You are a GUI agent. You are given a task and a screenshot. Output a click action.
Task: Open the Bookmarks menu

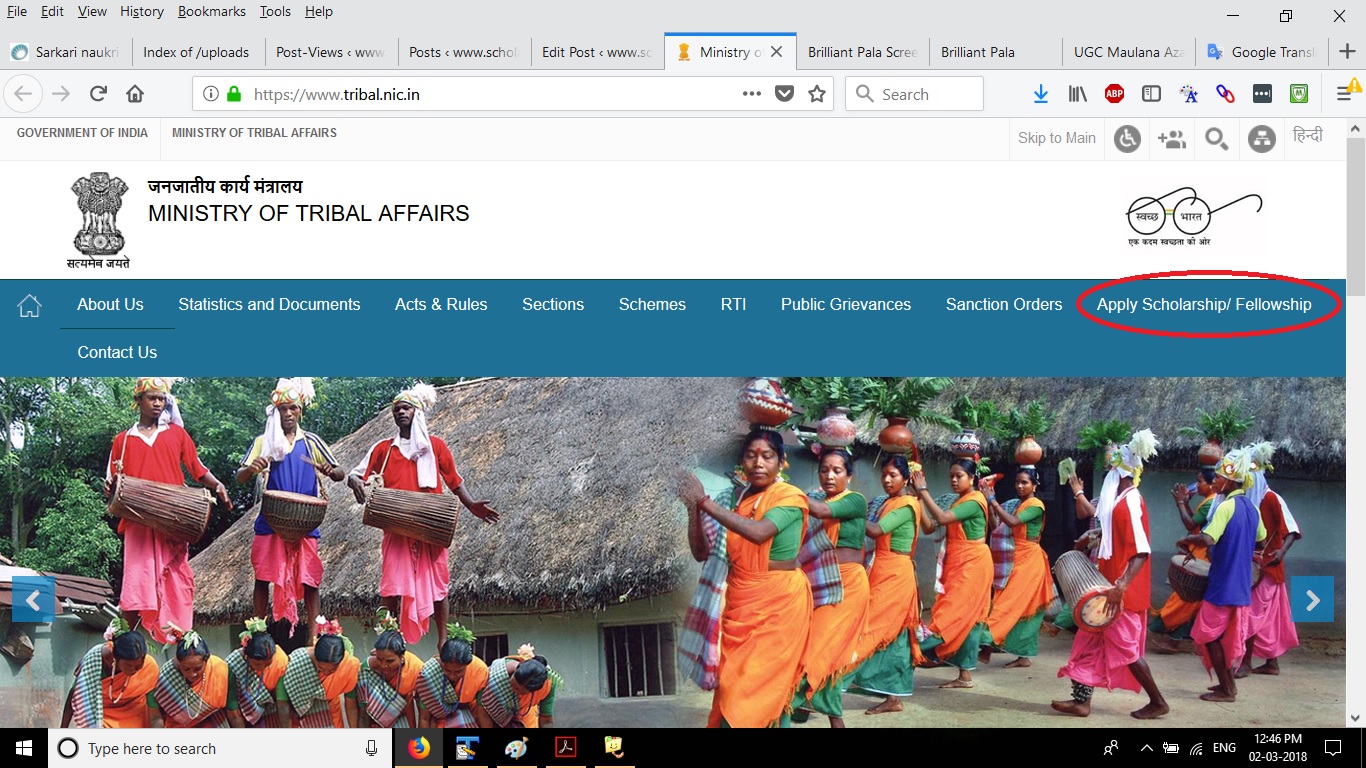tap(209, 12)
